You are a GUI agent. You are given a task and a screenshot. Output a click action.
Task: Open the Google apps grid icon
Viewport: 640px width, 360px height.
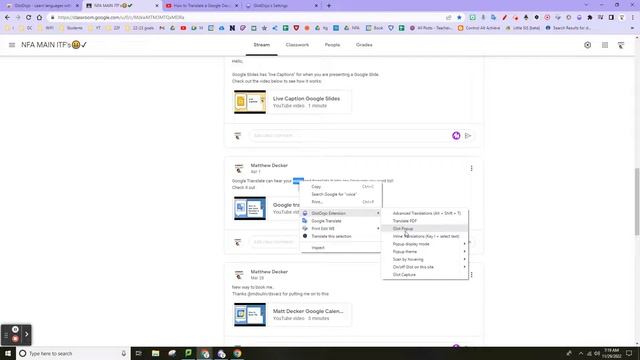[x=605, y=45]
